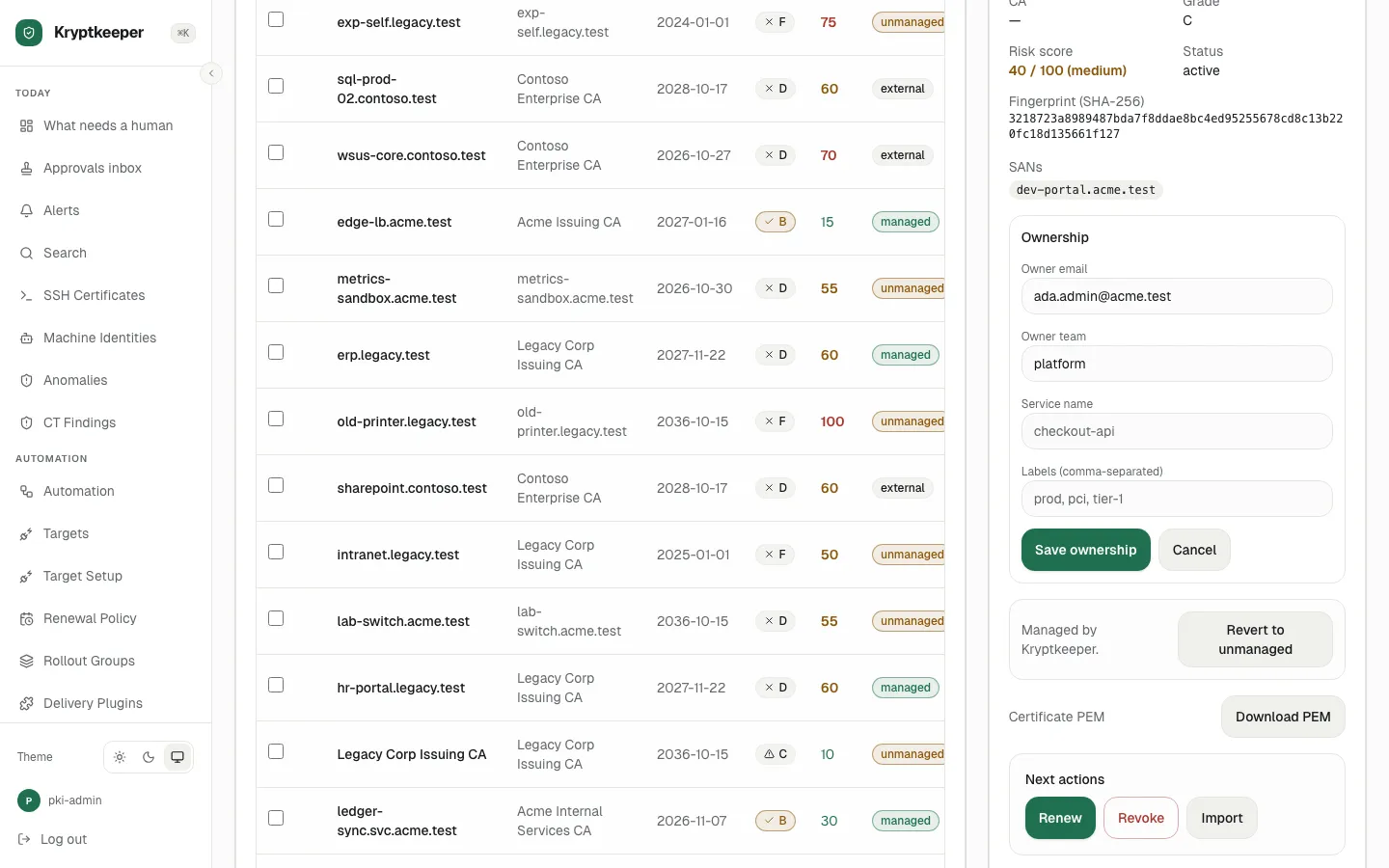Cancel the ownership edit
This screenshot has height=868, width=1389.
click(x=1194, y=550)
